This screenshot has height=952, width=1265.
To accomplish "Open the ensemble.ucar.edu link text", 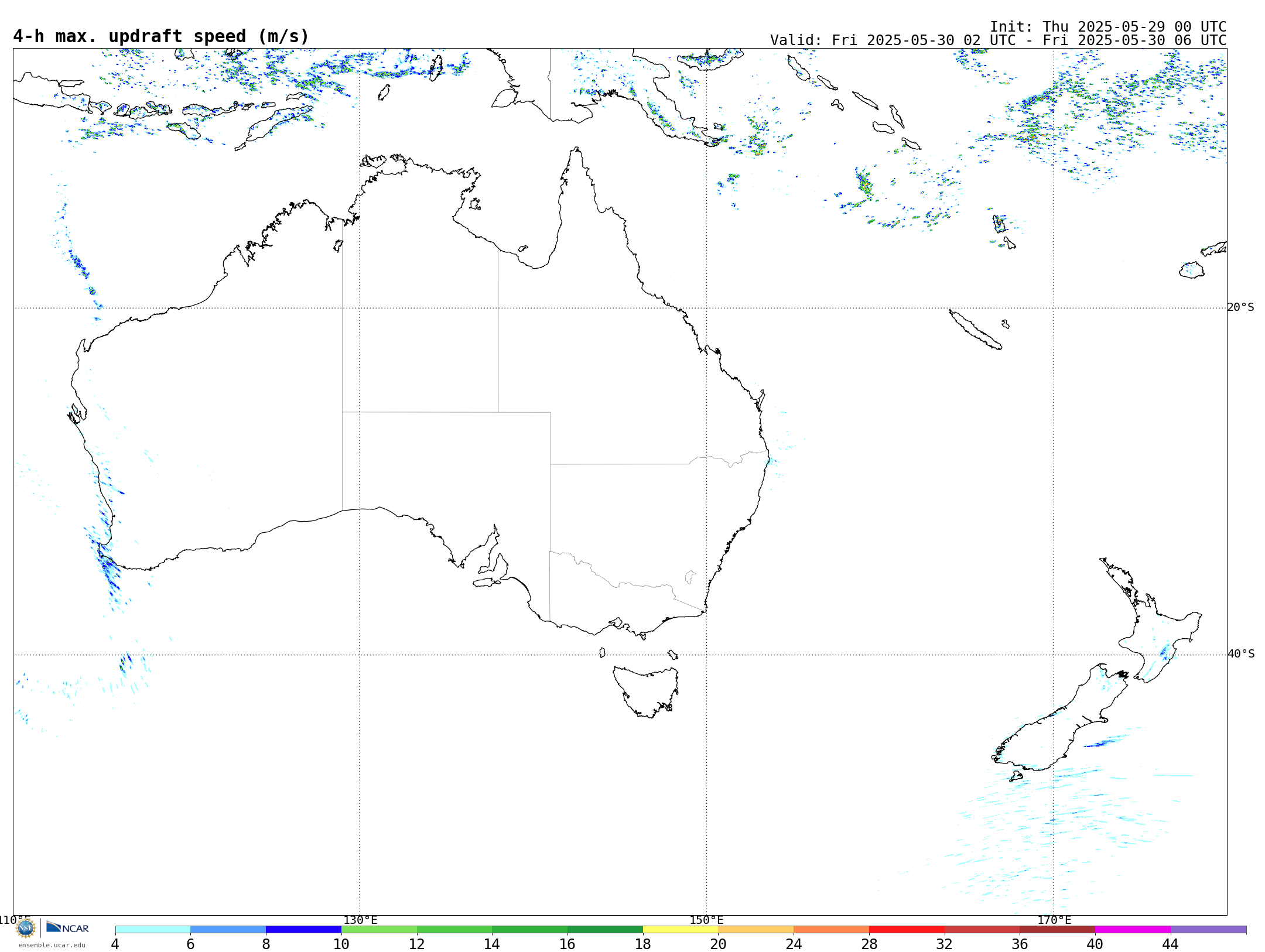I will click(52, 945).
